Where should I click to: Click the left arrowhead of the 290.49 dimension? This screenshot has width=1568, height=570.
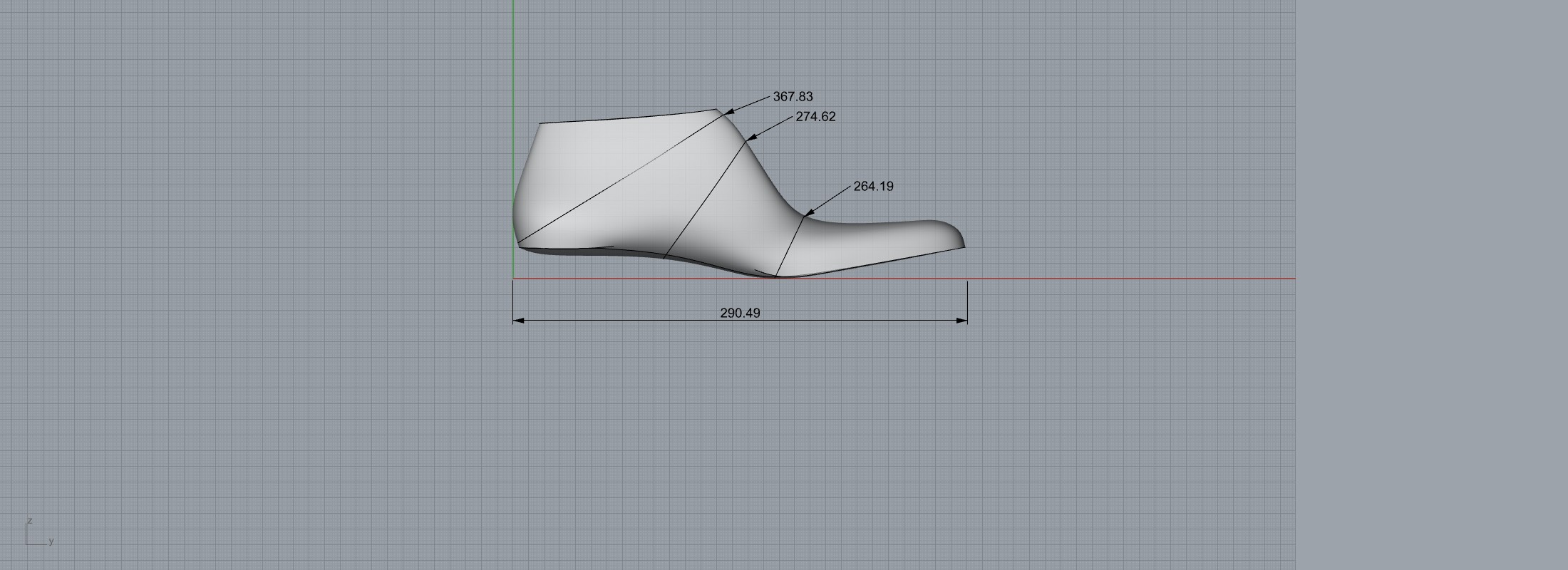tap(518, 321)
